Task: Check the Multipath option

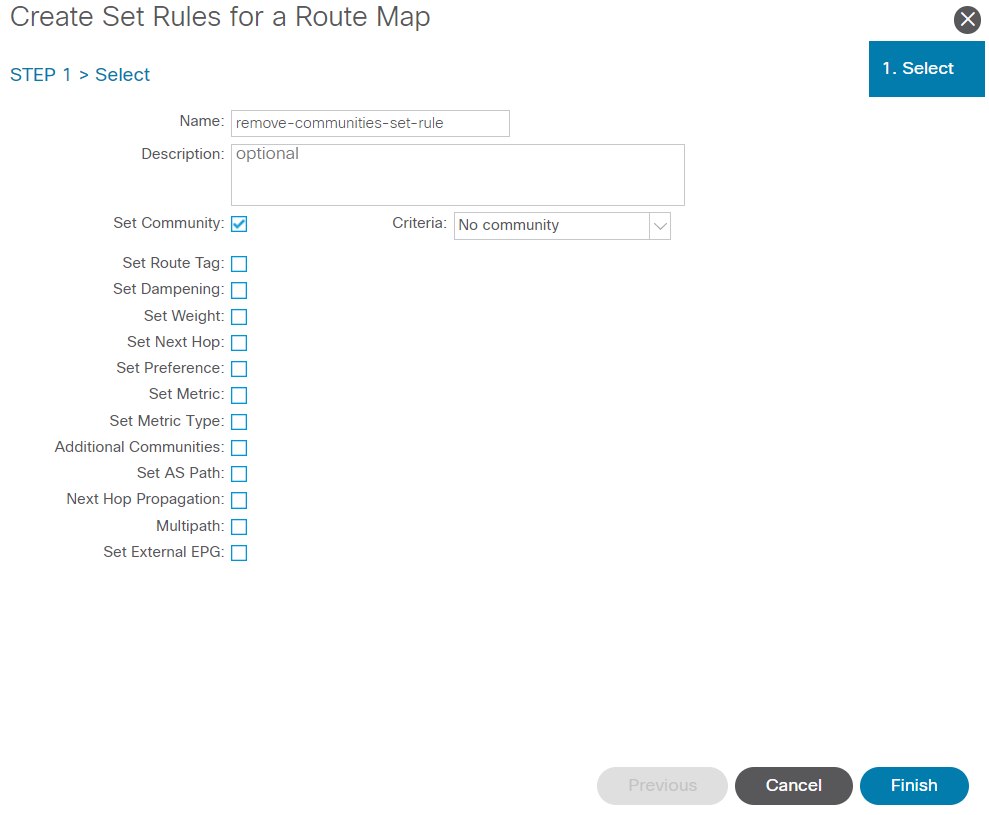Action: [239, 527]
